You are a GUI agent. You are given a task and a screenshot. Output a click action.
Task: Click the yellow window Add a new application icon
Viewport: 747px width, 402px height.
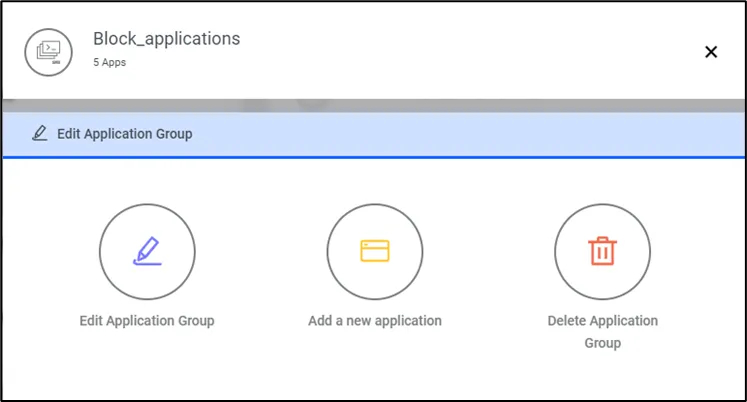point(375,251)
